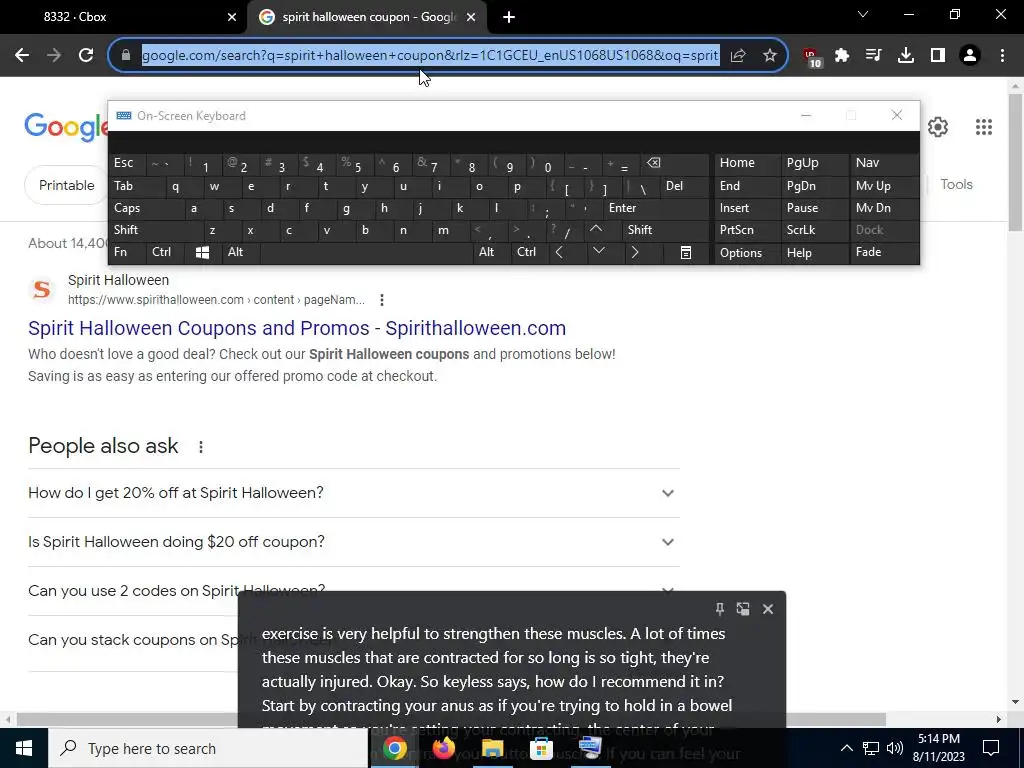
Task: Open Chrome three-dot menu
Action: (x=1002, y=56)
